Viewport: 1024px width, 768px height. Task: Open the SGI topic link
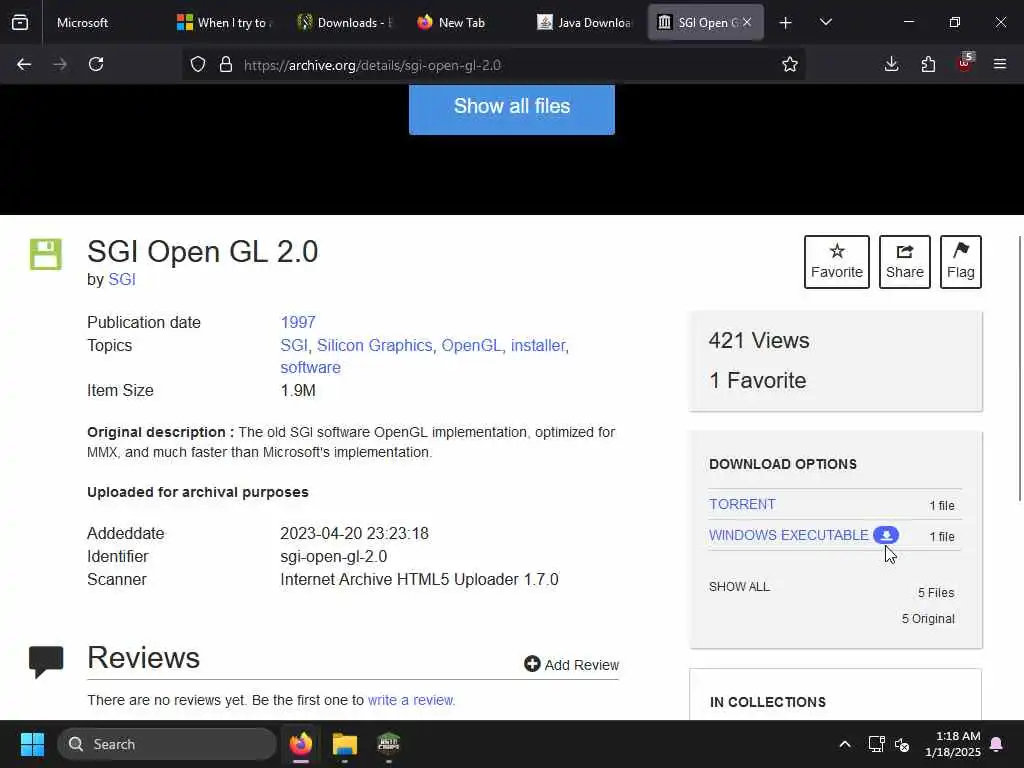(x=293, y=345)
